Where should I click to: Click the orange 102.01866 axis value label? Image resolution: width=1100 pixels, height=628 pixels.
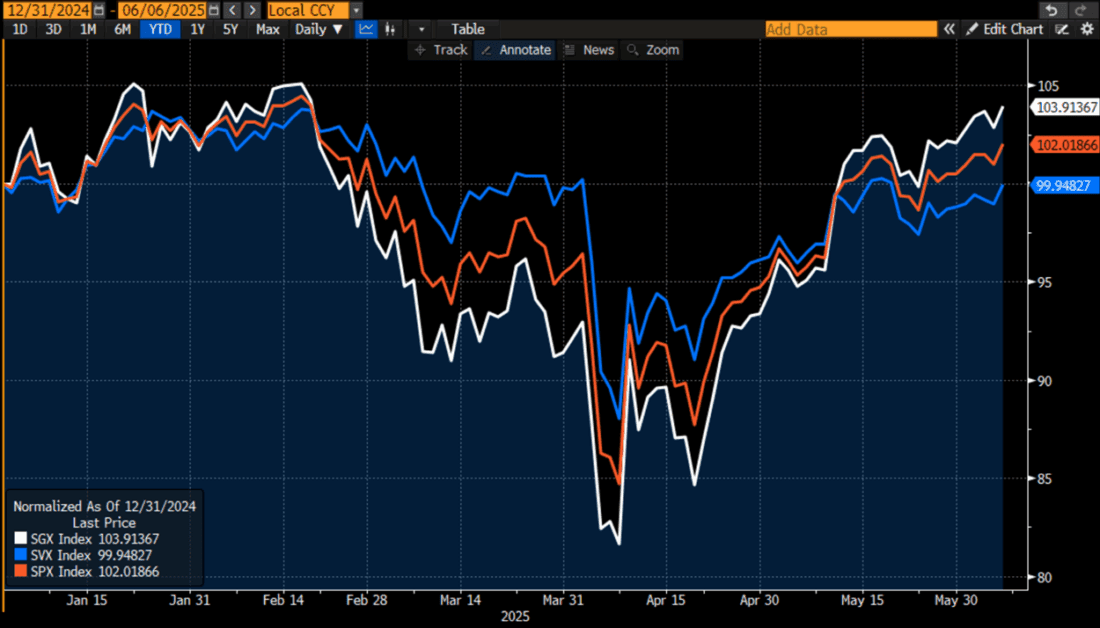(x=1066, y=145)
